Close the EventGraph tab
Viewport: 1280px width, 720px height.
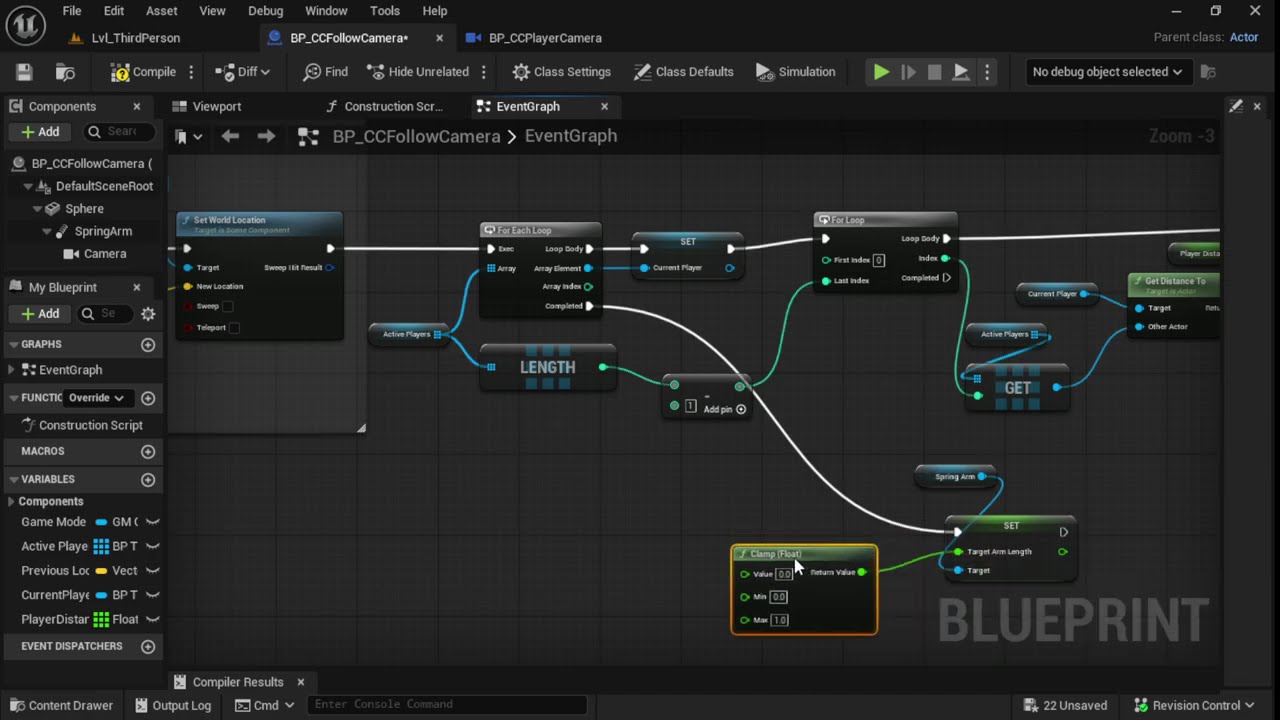(x=604, y=106)
